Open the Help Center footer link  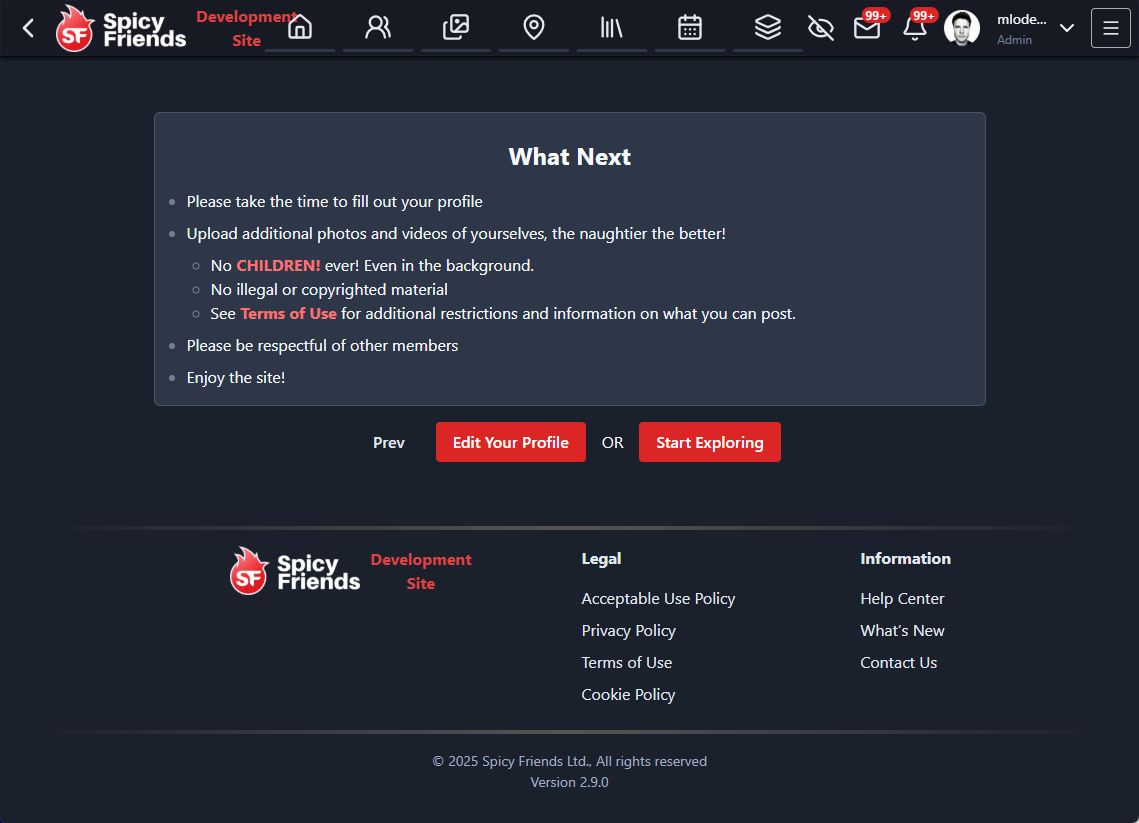[x=902, y=598]
